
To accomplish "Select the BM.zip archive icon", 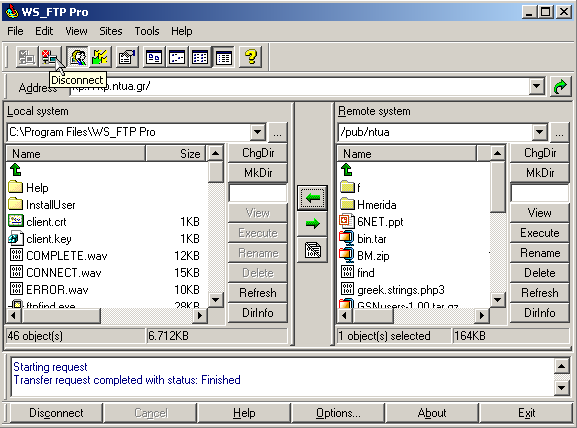I will point(346,255).
